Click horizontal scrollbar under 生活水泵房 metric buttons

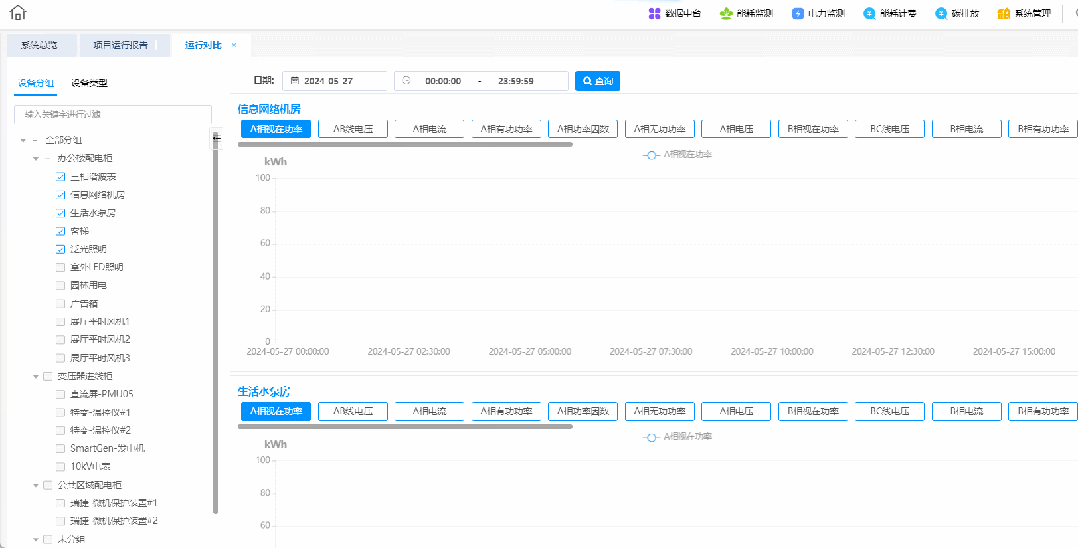click(x=405, y=426)
